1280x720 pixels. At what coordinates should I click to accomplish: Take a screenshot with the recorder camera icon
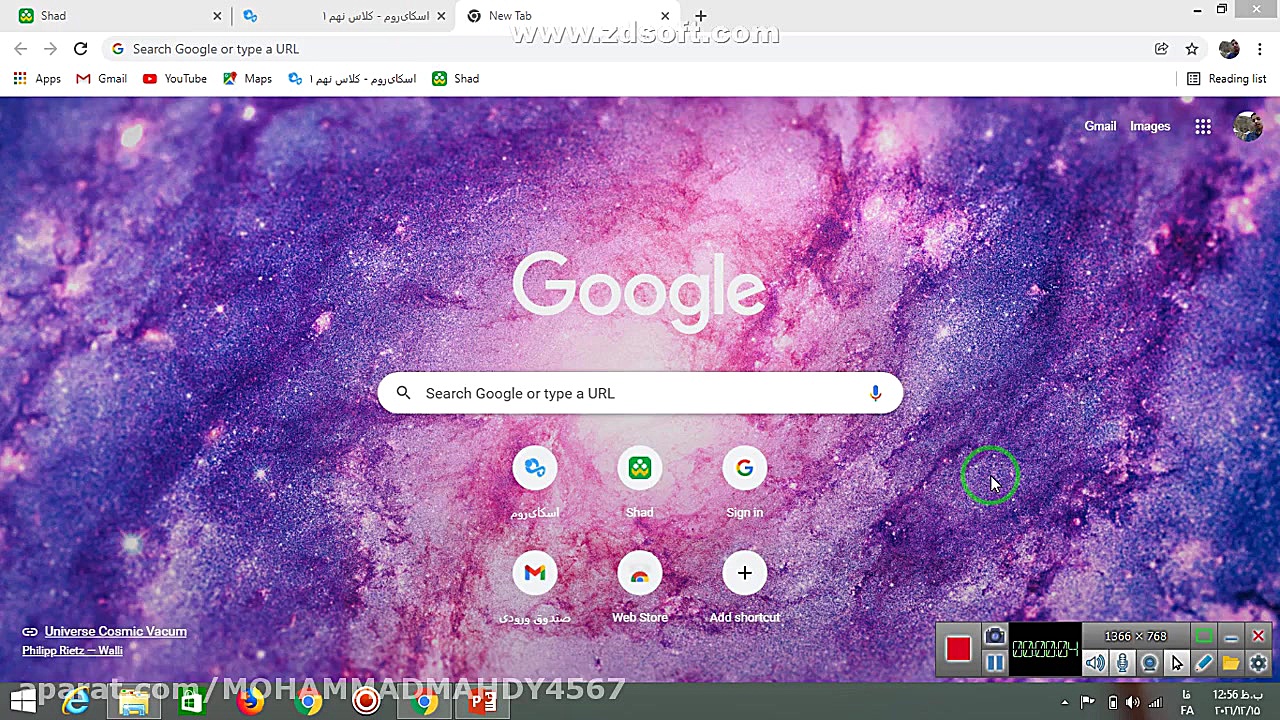[994, 636]
